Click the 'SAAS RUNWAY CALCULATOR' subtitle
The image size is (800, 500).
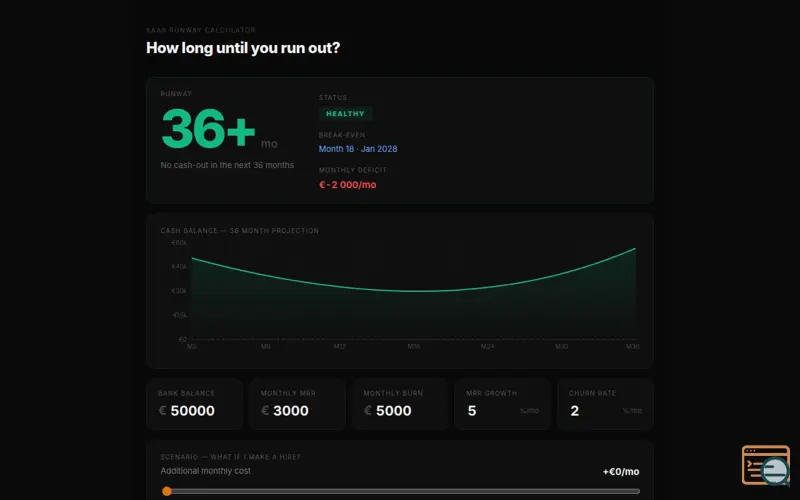coord(201,30)
